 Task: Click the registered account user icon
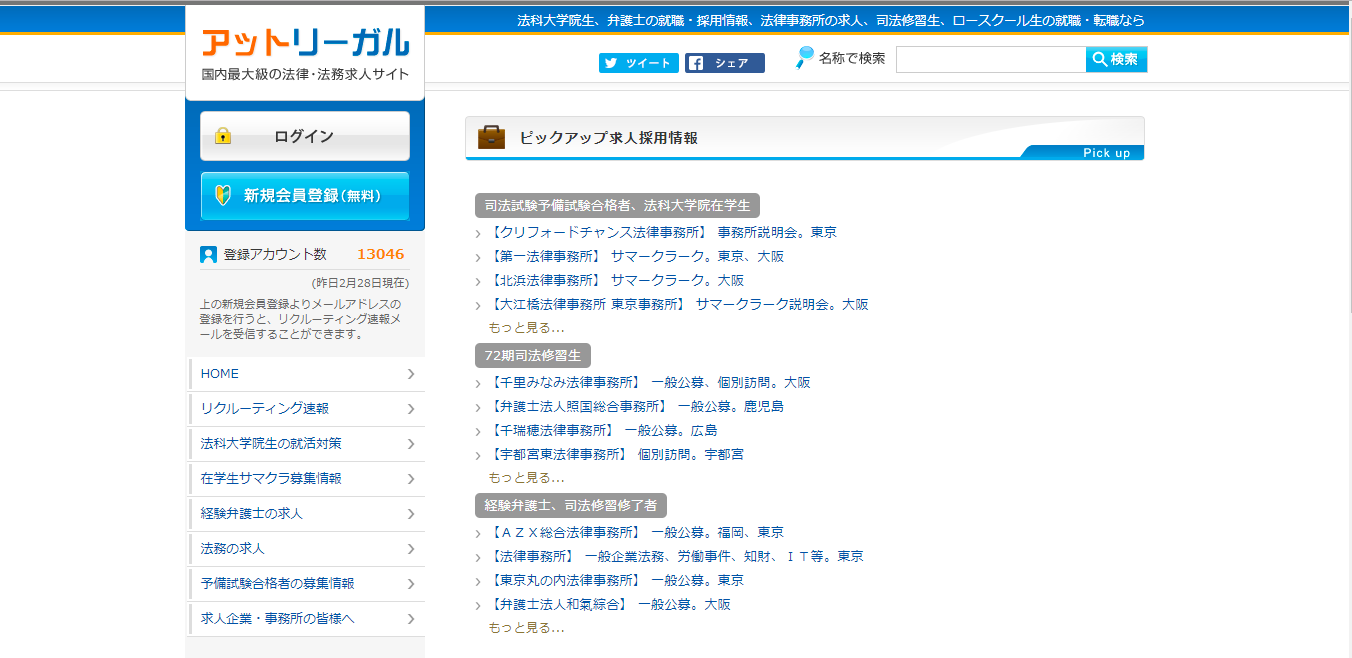[209, 254]
